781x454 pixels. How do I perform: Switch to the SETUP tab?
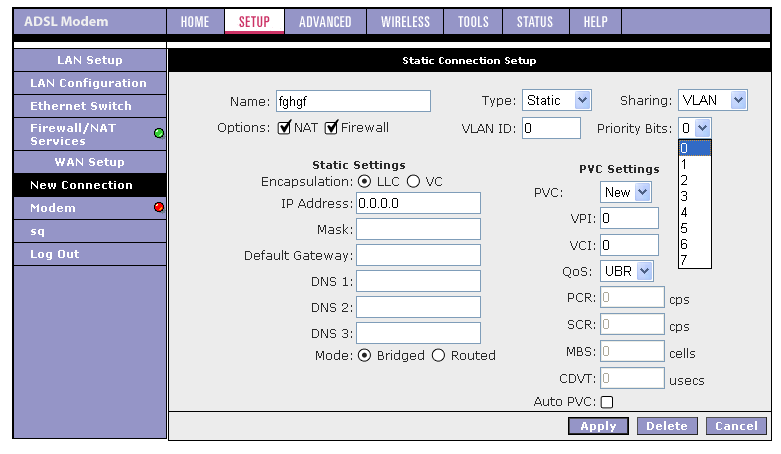pyautogui.click(x=254, y=21)
